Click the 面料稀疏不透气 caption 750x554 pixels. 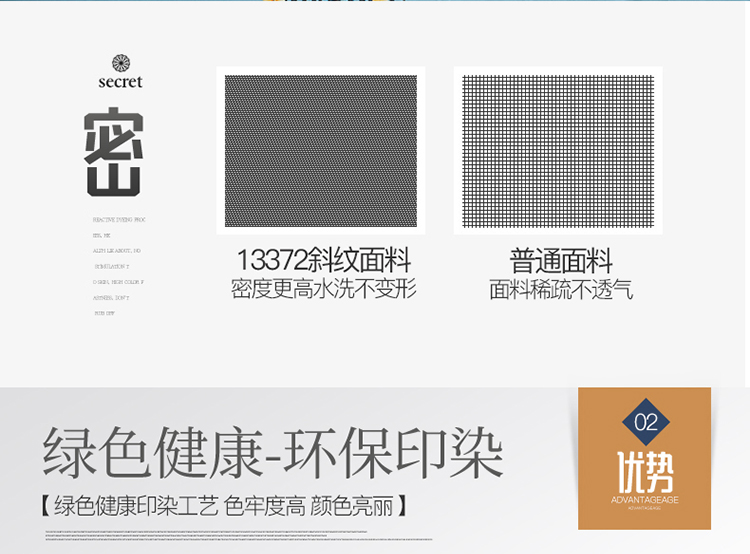(561, 290)
